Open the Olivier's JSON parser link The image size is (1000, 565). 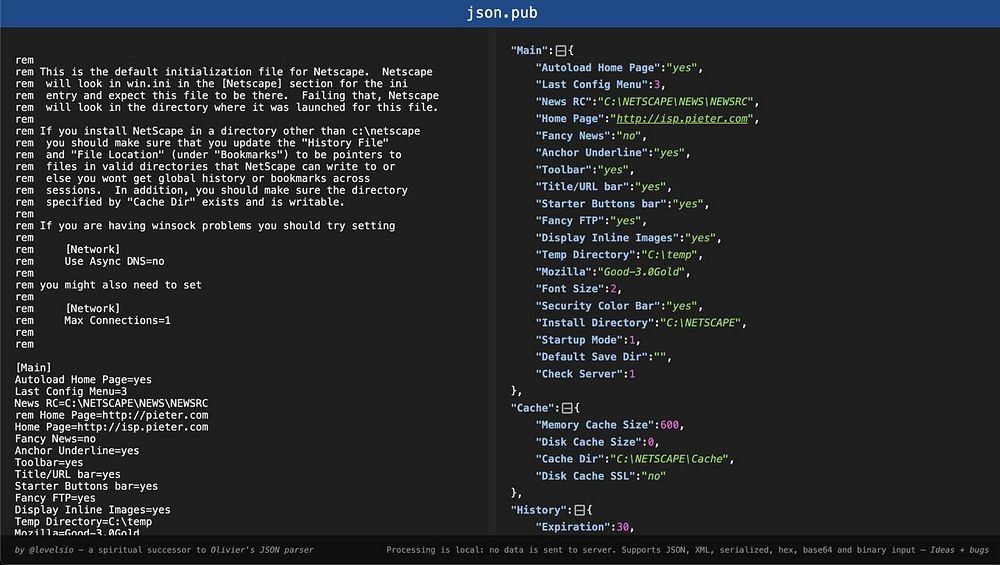click(262, 550)
